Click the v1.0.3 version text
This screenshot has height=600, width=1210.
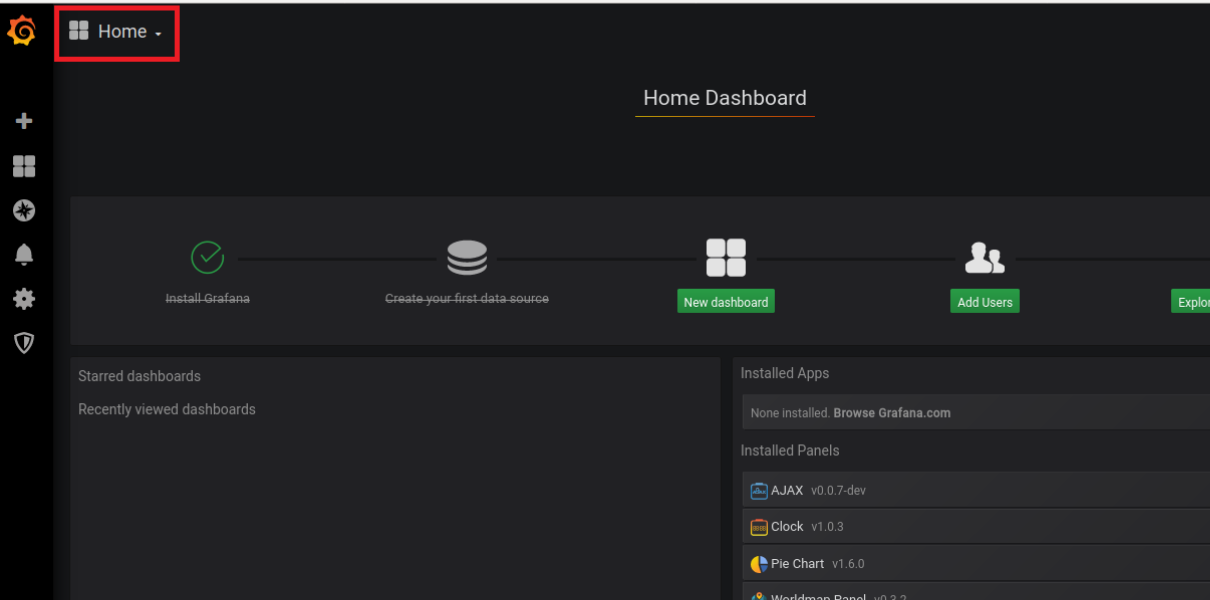[x=827, y=527]
